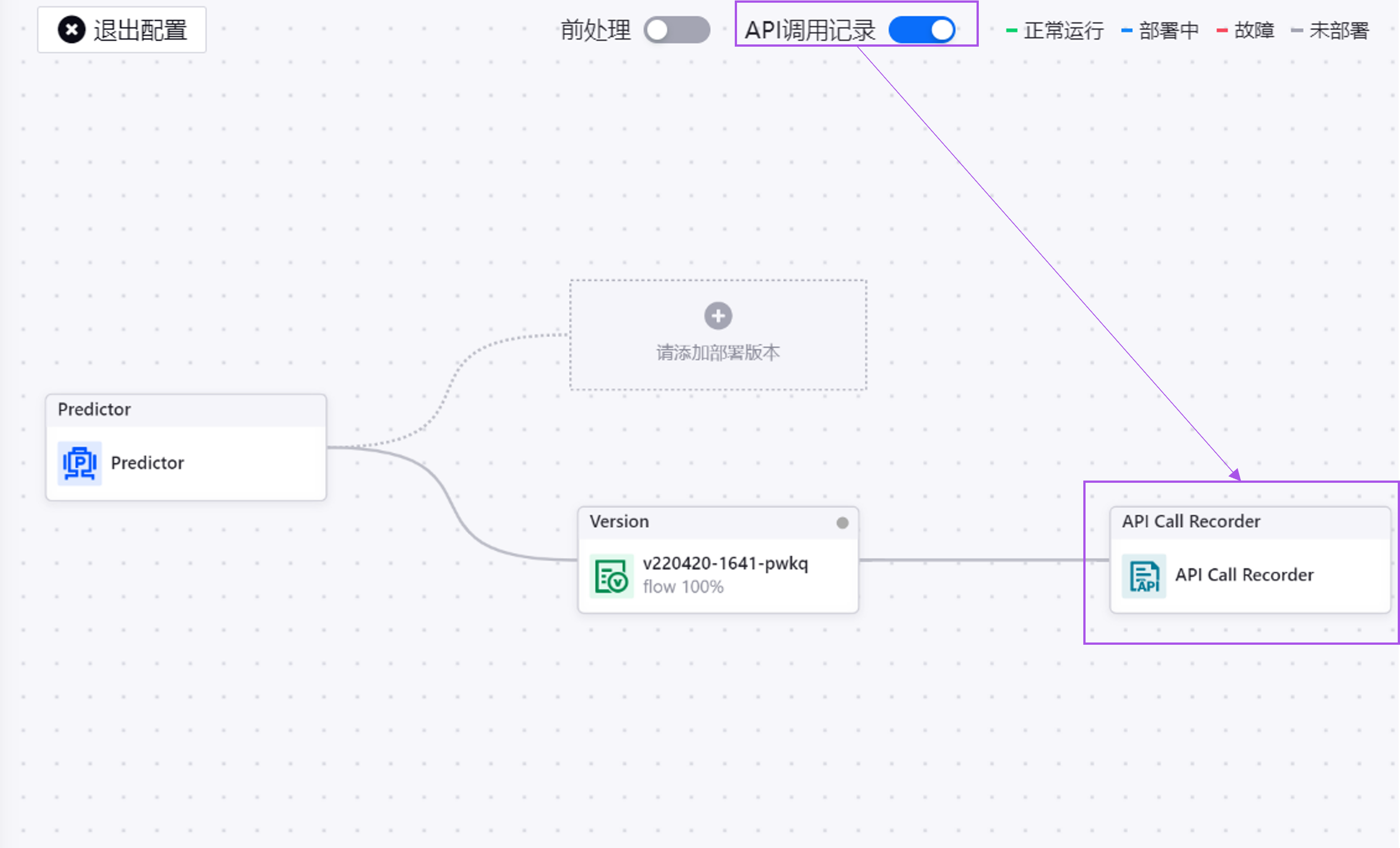Disable the API调用记录 toggle switch
Viewport: 1400px width, 848px height.
coord(921,30)
